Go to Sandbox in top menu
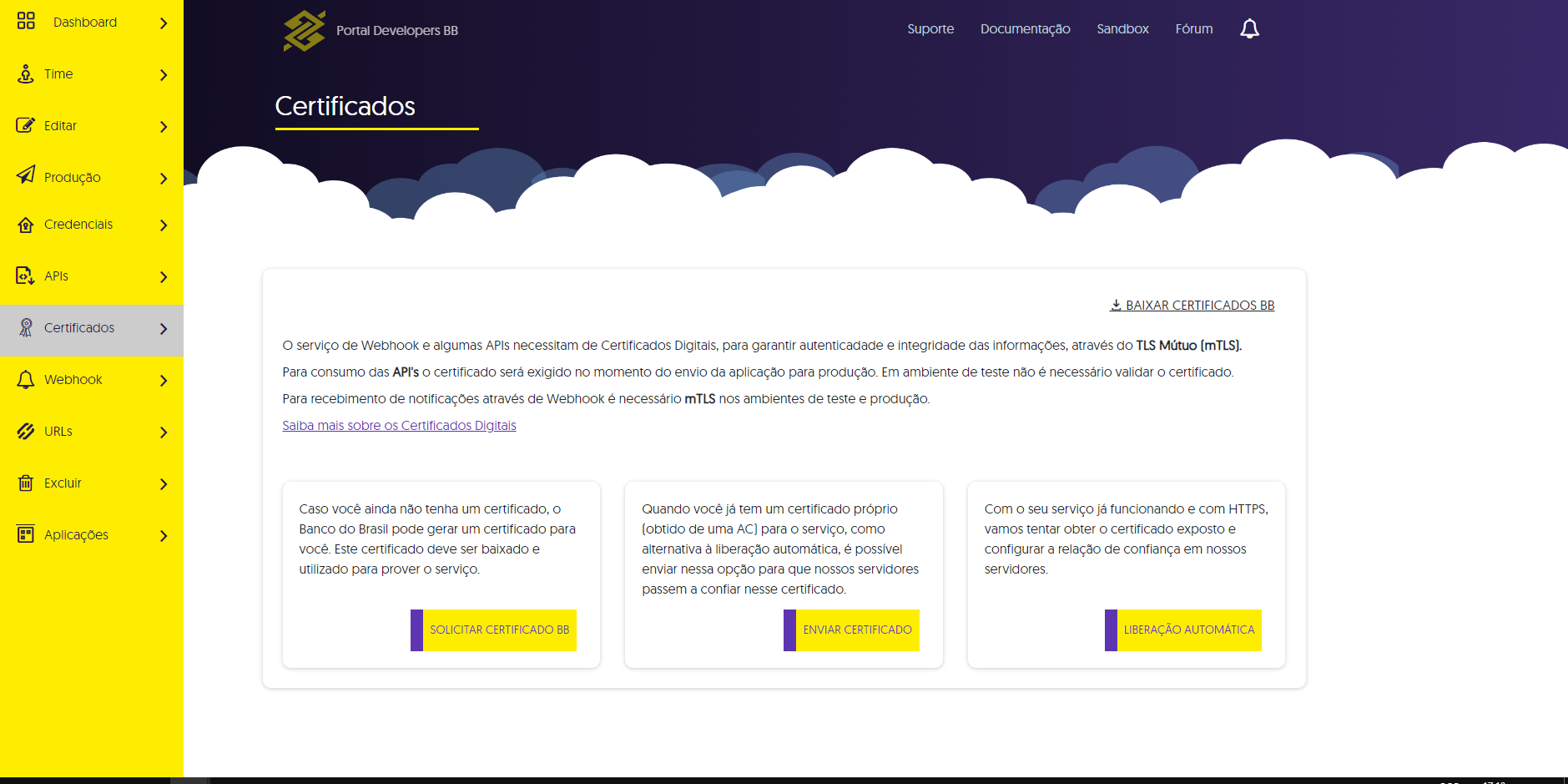 [x=1122, y=29]
